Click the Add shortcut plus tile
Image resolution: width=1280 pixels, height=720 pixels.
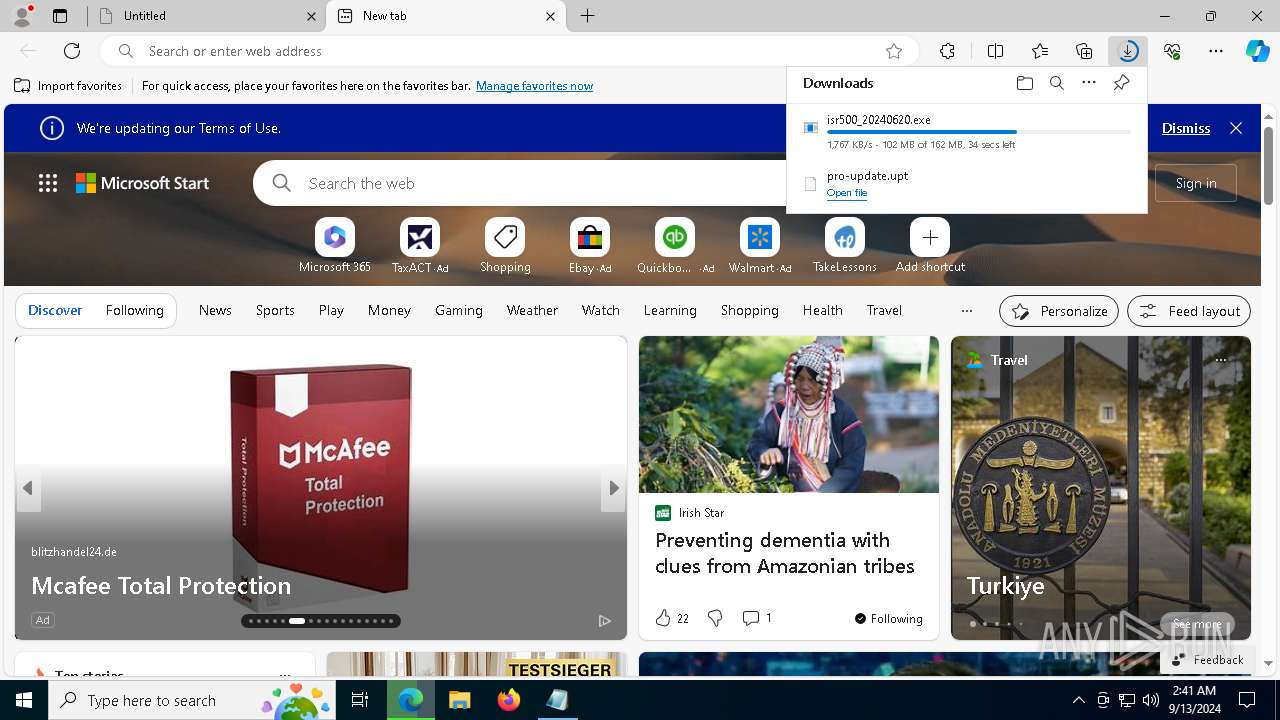930,246
